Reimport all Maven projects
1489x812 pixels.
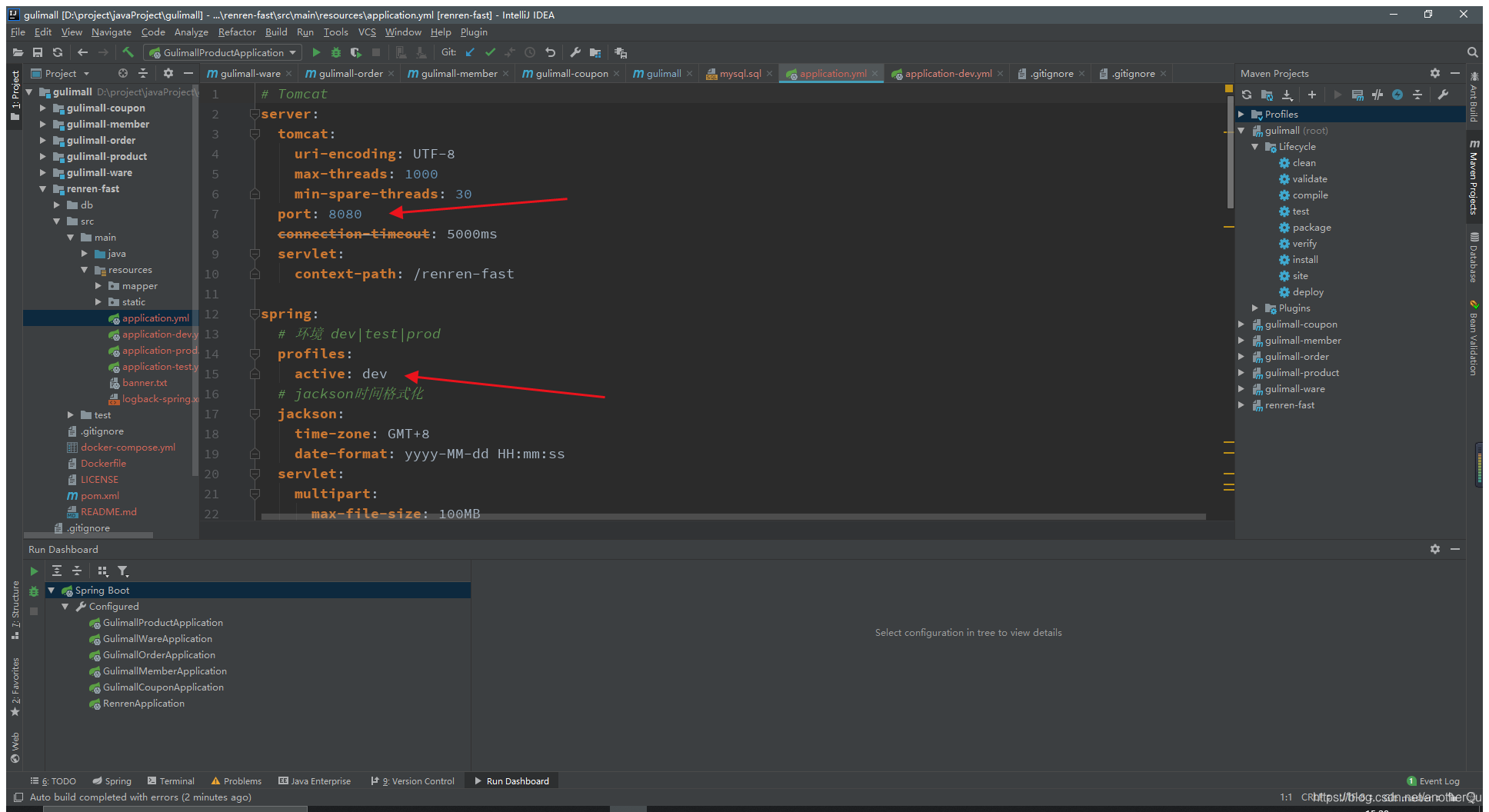pyautogui.click(x=1247, y=95)
